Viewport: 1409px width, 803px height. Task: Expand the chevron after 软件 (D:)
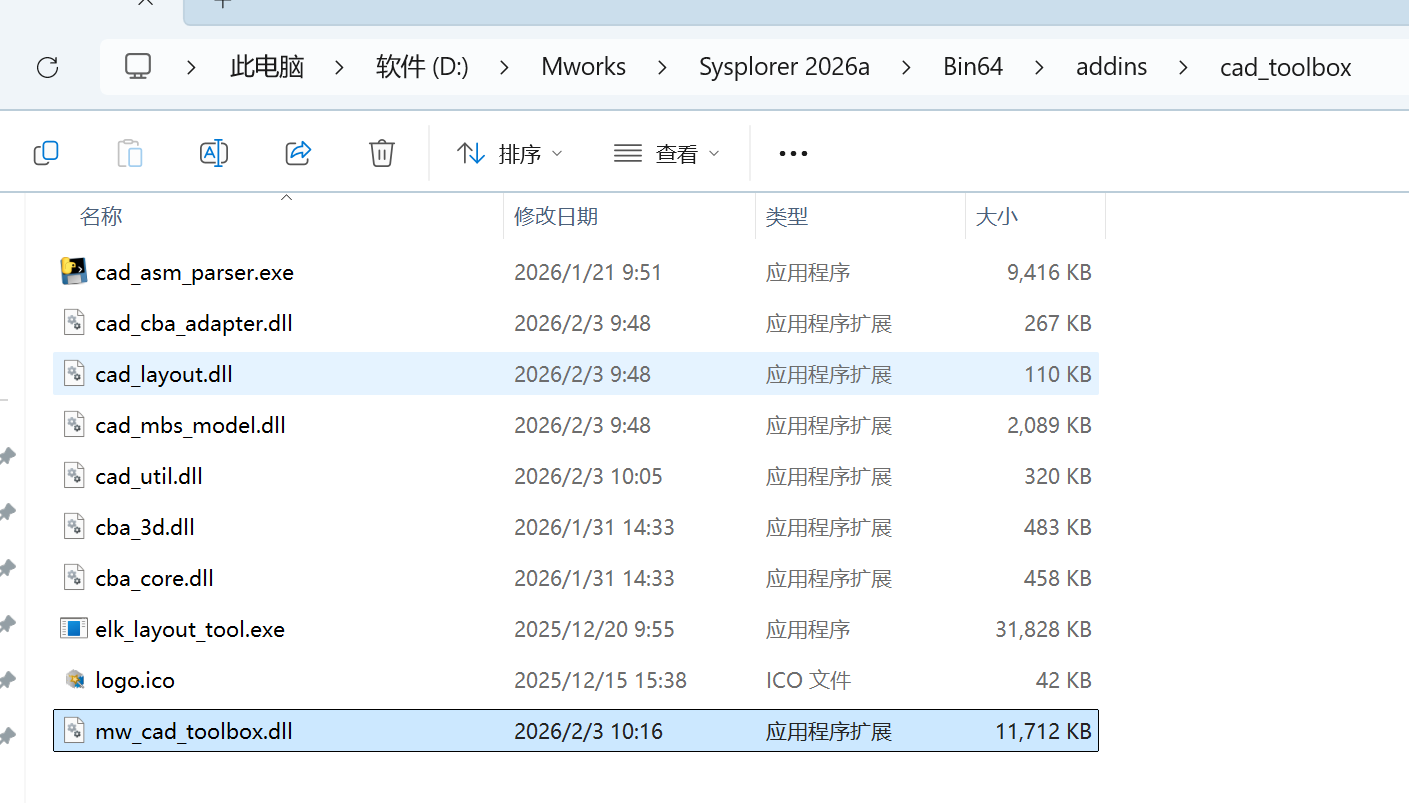[504, 67]
